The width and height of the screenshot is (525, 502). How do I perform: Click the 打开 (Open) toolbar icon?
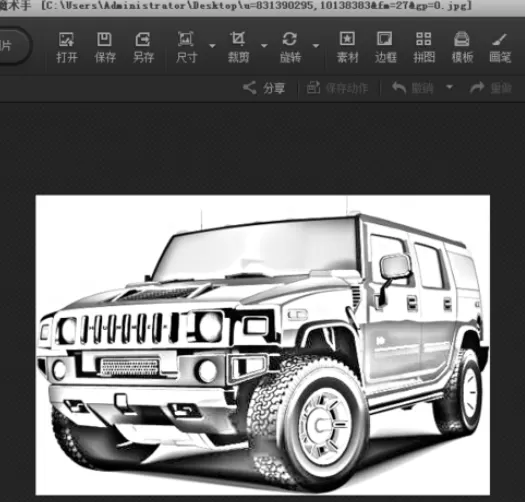tap(67, 48)
